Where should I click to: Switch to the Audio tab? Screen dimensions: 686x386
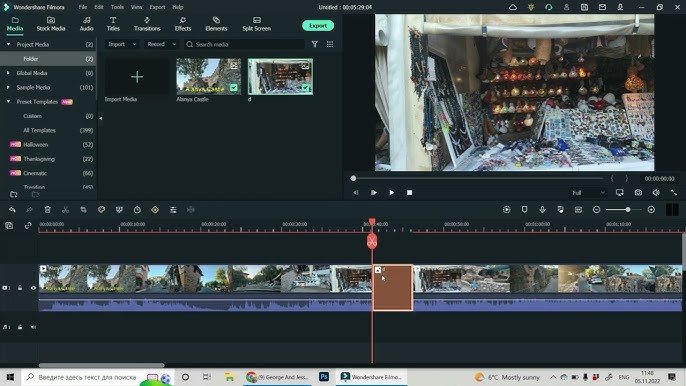[87, 24]
